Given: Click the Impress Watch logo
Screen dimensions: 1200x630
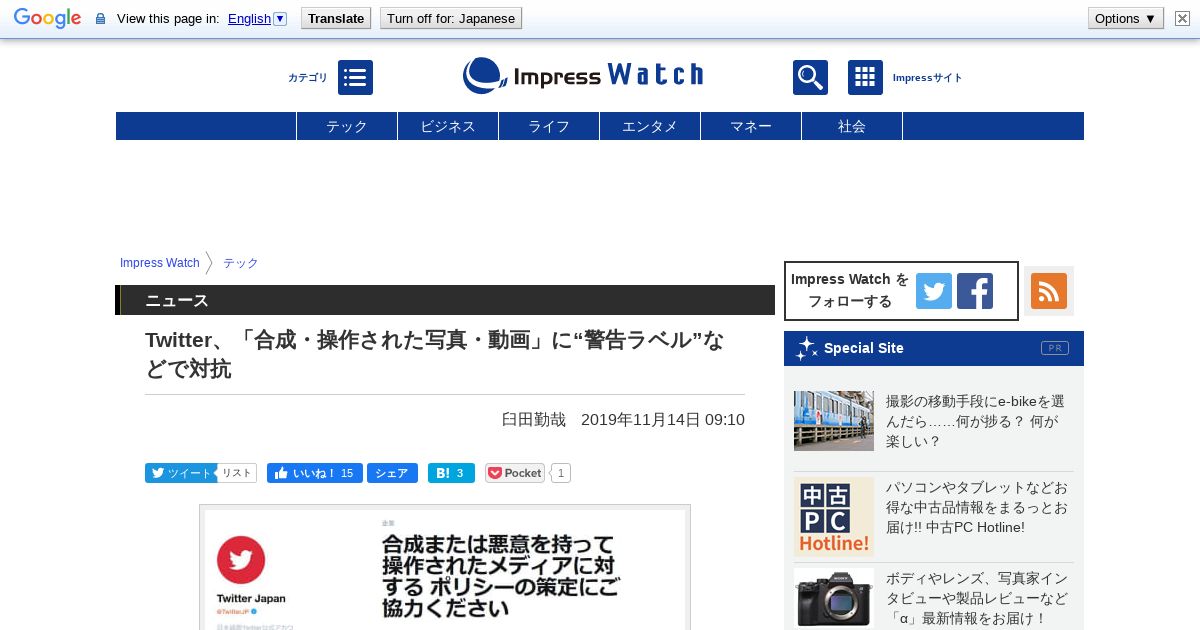Looking at the screenshot, I should pyautogui.click(x=583, y=76).
